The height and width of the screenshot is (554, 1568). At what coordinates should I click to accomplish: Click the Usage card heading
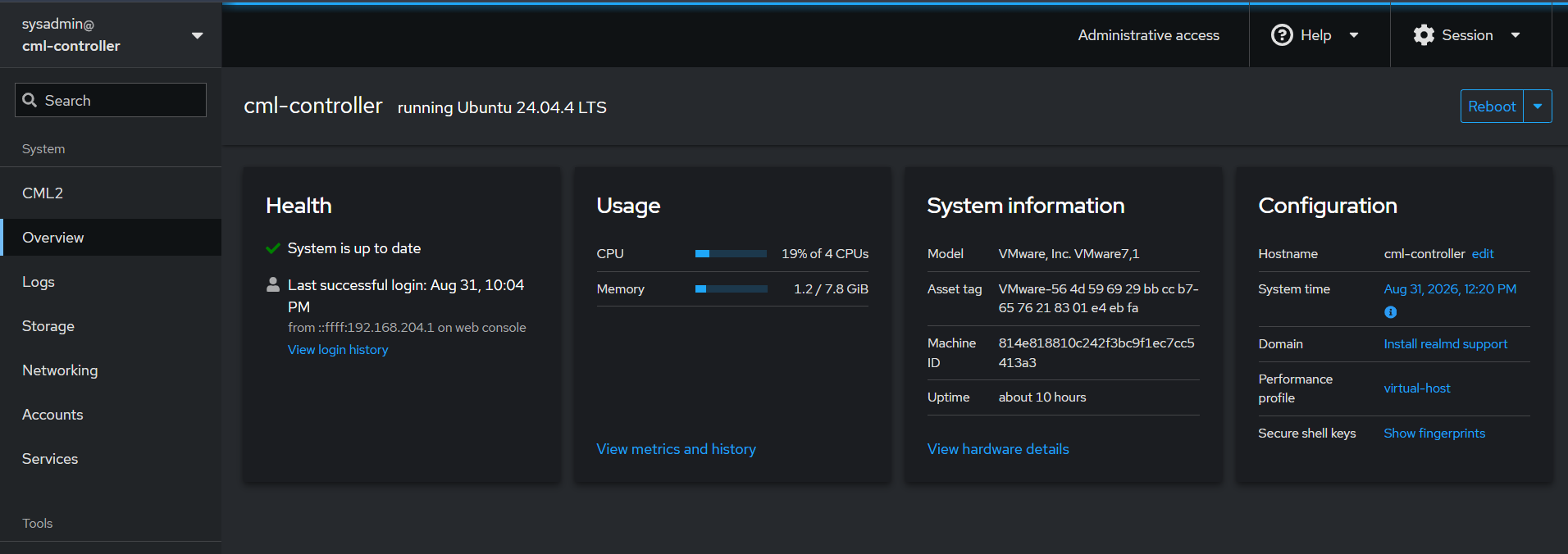point(628,206)
